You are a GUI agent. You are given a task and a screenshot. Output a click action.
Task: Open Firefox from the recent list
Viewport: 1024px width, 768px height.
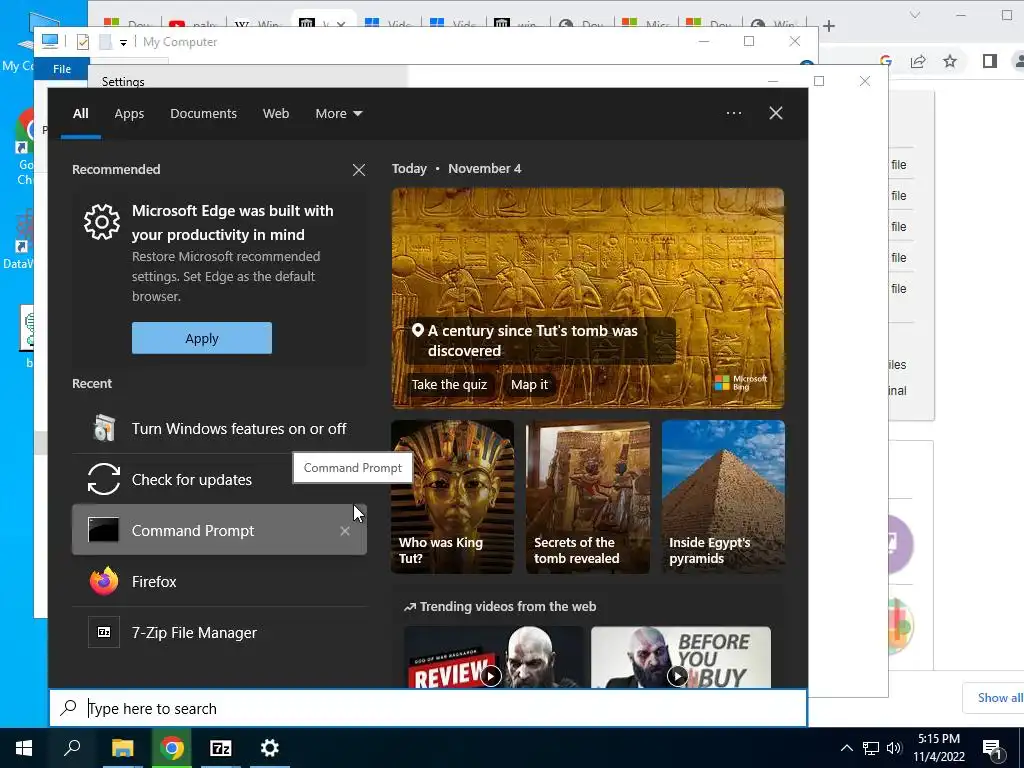(219, 581)
